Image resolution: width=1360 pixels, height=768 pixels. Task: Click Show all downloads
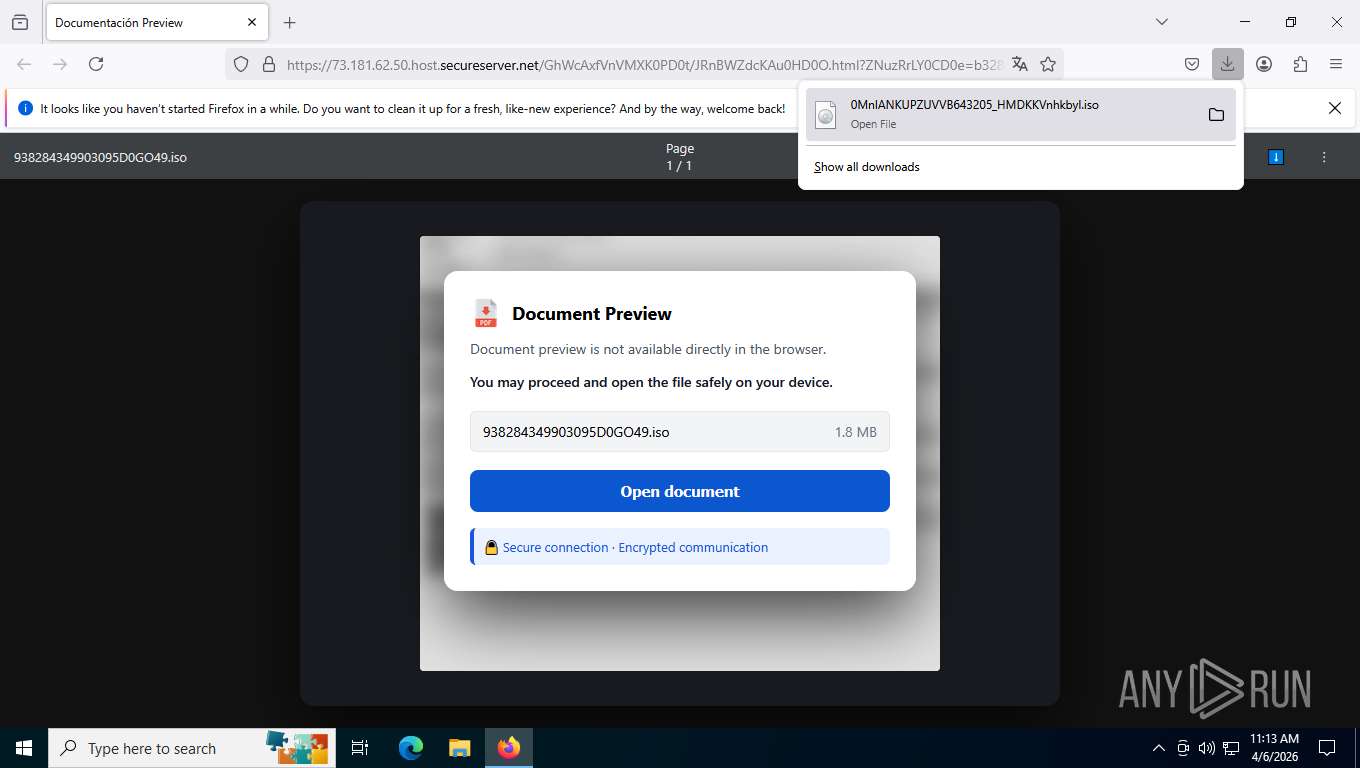(x=867, y=167)
